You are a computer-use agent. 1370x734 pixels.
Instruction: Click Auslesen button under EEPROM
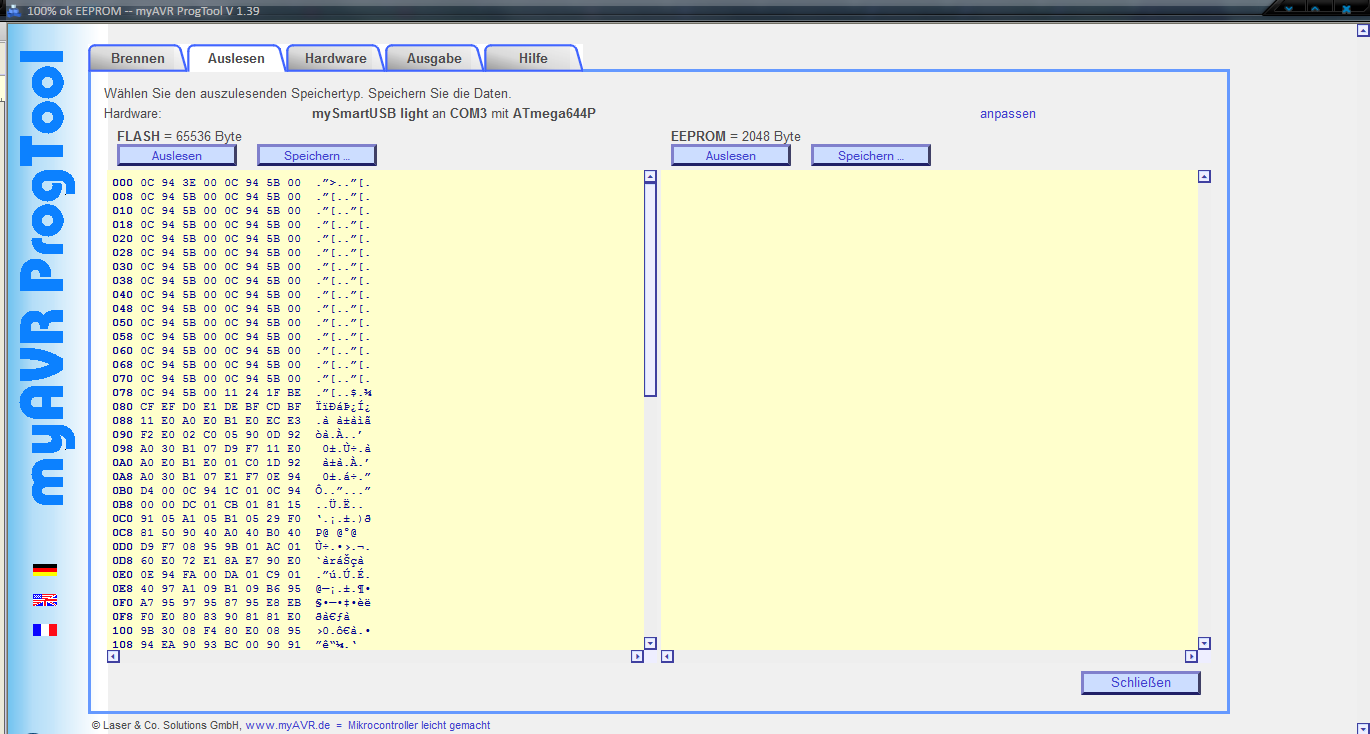pos(730,154)
